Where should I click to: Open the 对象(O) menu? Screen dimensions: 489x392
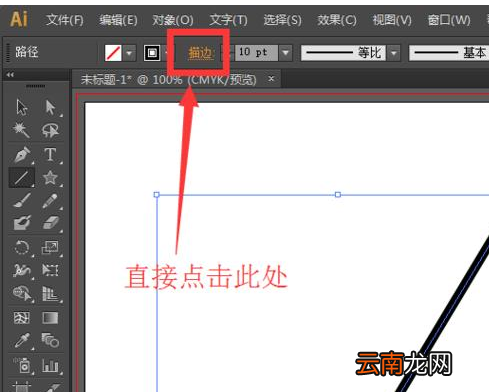click(173, 20)
